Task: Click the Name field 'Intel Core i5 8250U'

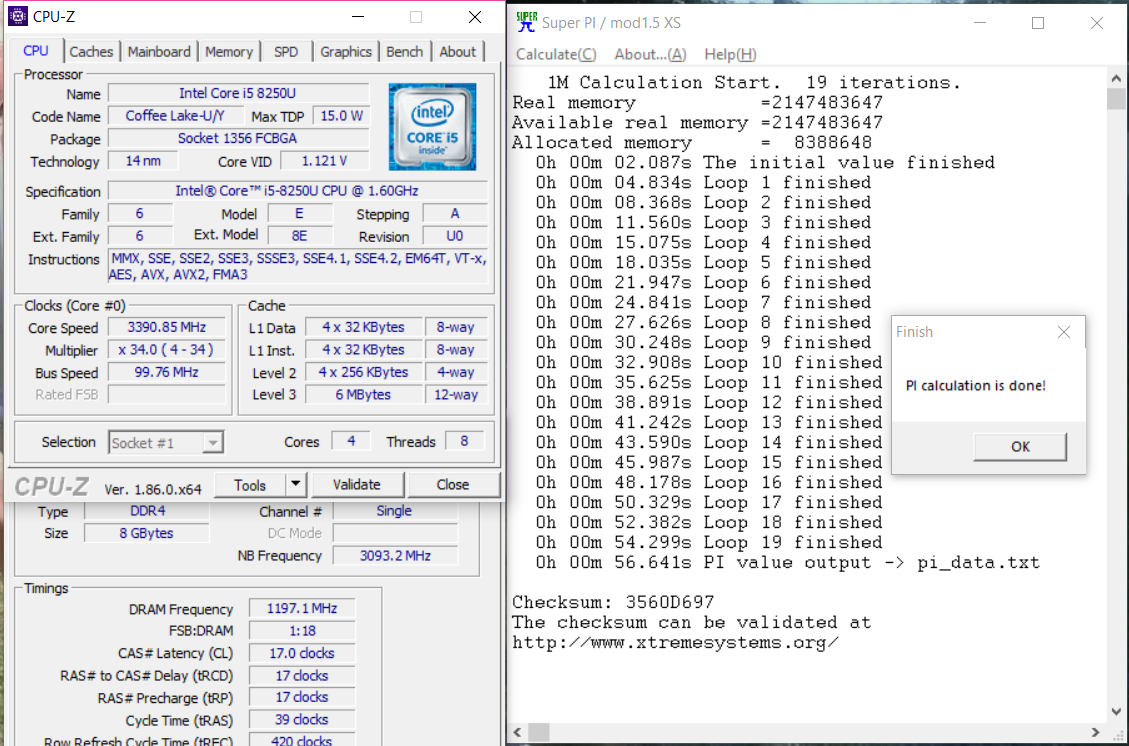Action: pos(238,94)
